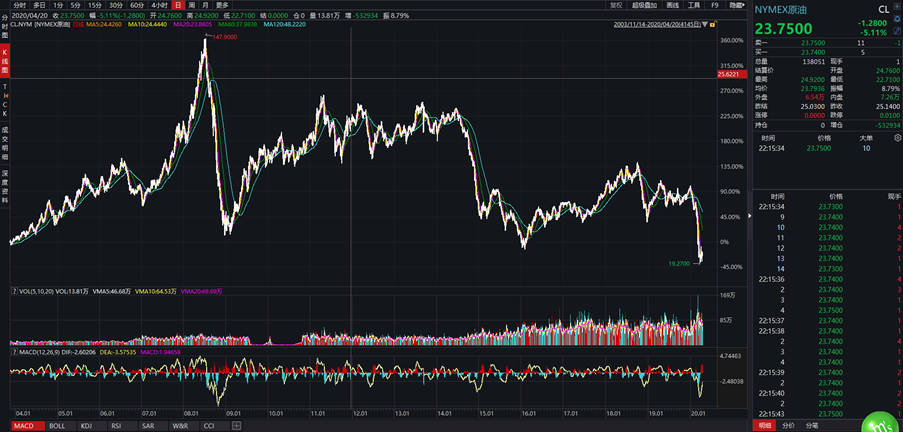
Task: Open the pencil edit note icon
Action: coord(897,31)
